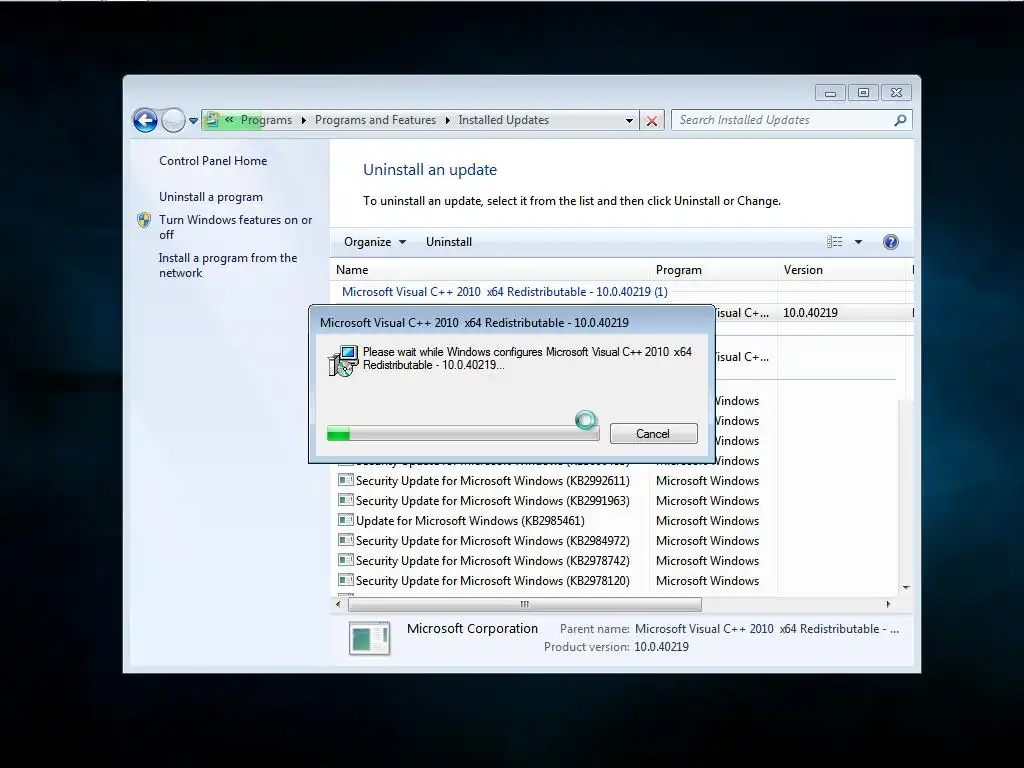
Task: Click the vertical scrollbar down arrow
Action: click(906, 587)
